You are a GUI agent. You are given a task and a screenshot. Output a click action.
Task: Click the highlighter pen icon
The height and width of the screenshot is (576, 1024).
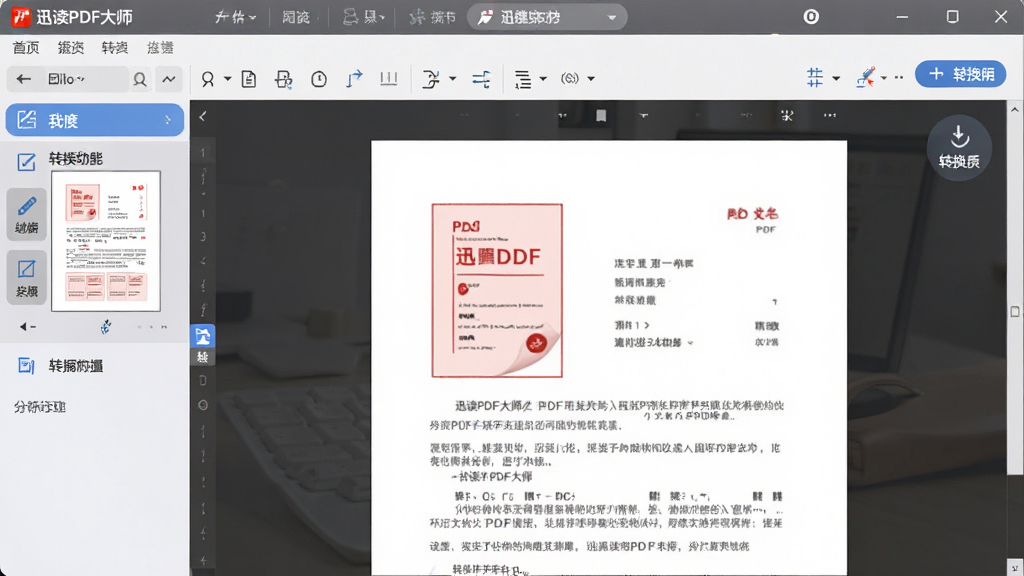click(866, 77)
